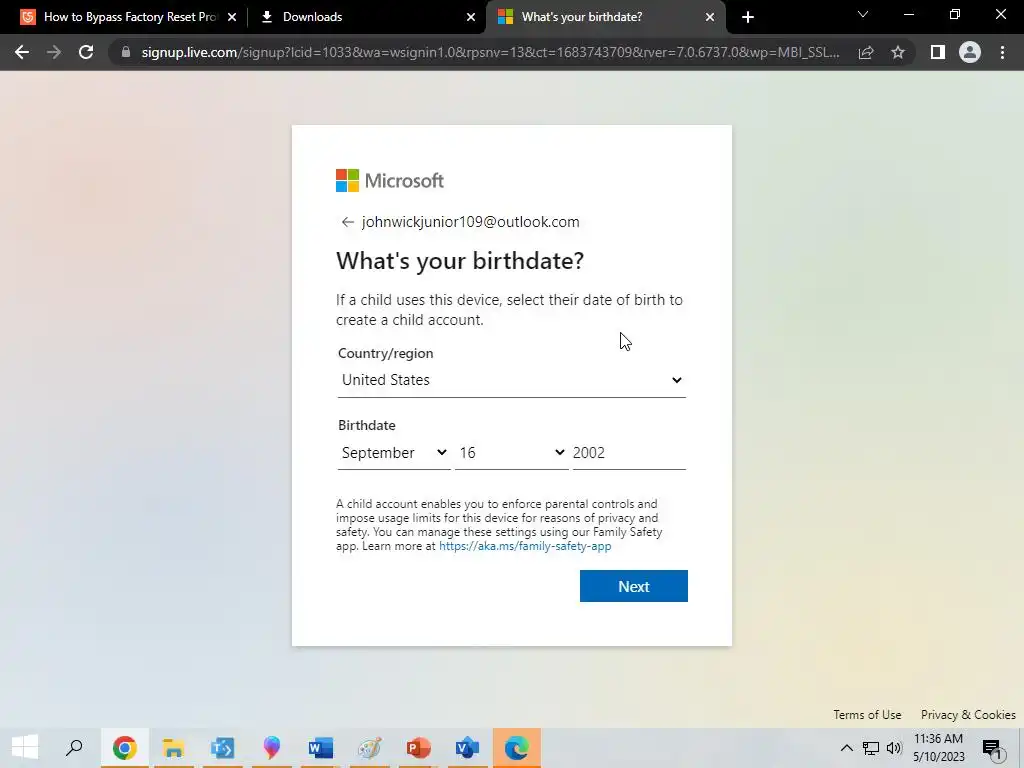This screenshot has width=1024, height=768.
Task: Click the address bar URL
Action: (x=490, y=52)
